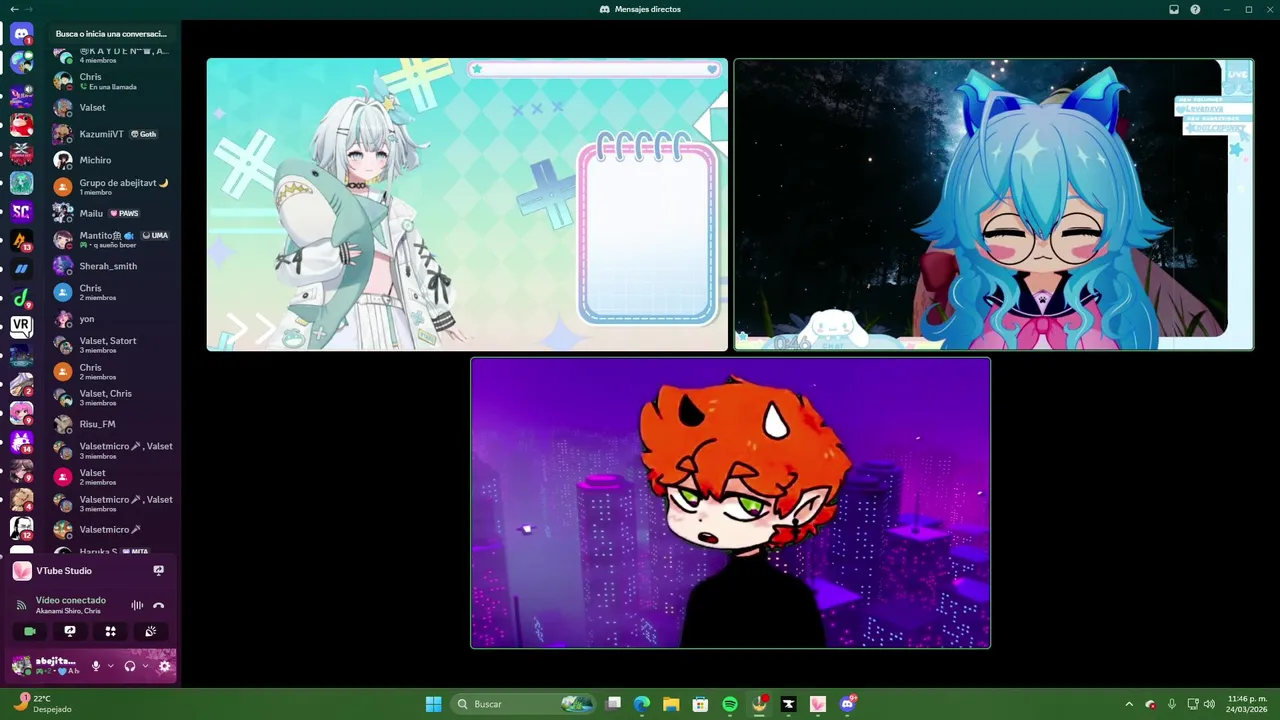This screenshot has width=1280, height=720.
Task: Open File Explorer from taskbar
Action: click(671, 704)
